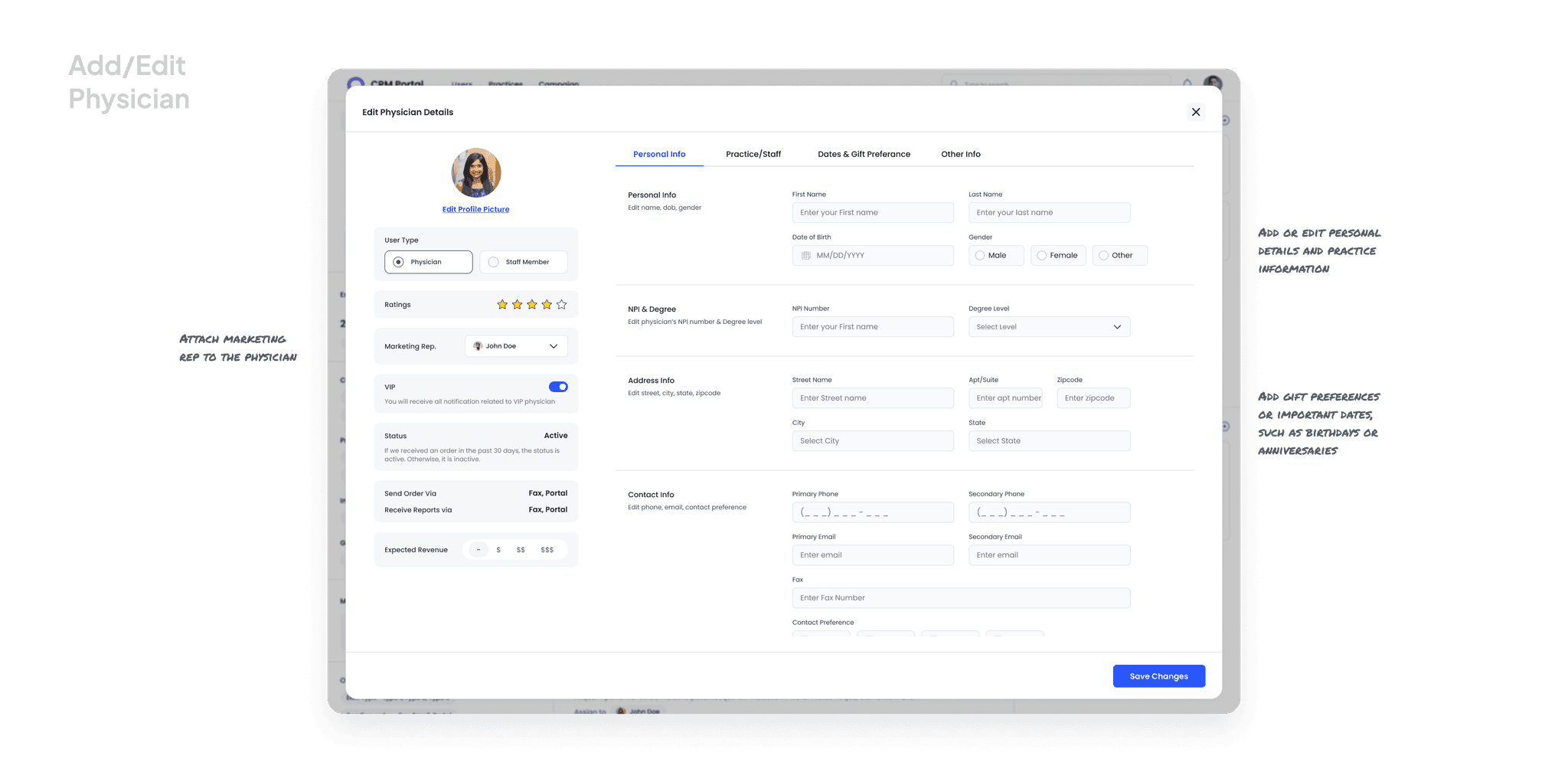Viewport: 1568px width, 782px height.
Task: Click the First Name input field
Action: pos(873,212)
